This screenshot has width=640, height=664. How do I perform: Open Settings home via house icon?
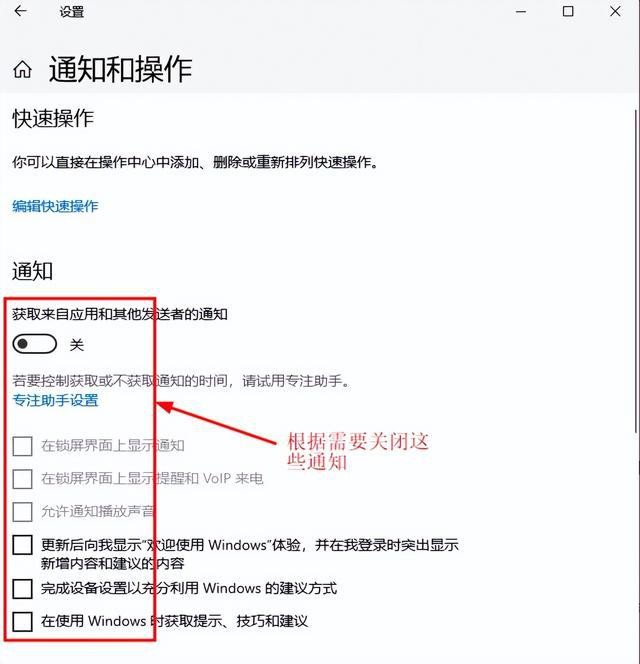22,69
